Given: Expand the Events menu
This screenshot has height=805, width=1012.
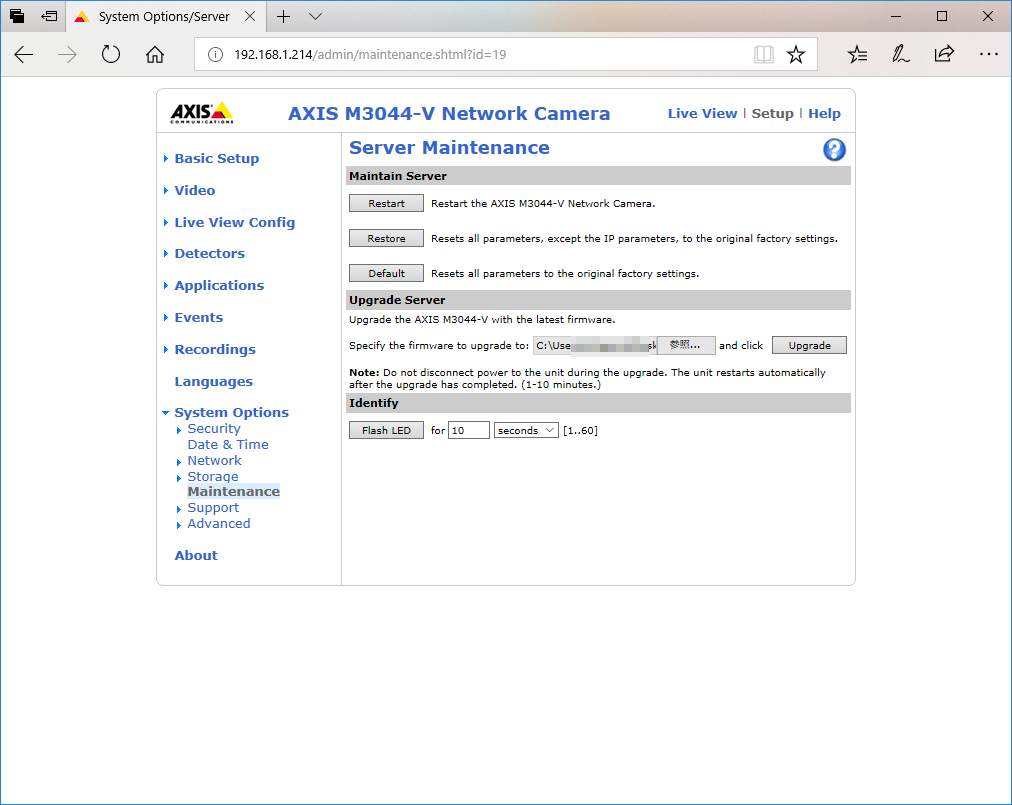Looking at the screenshot, I should [x=198, y=318].
